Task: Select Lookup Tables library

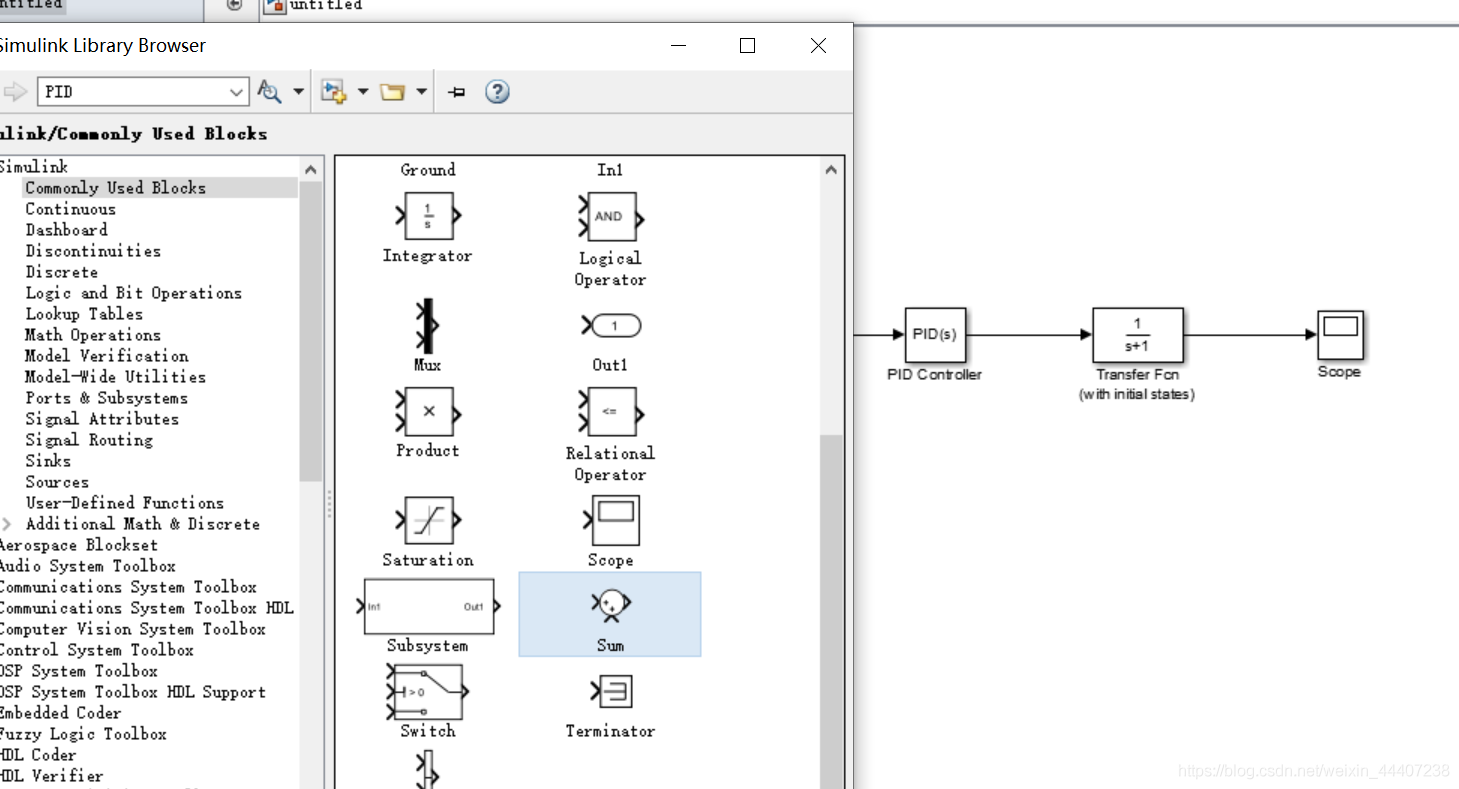Action: [x=84, y=314]
